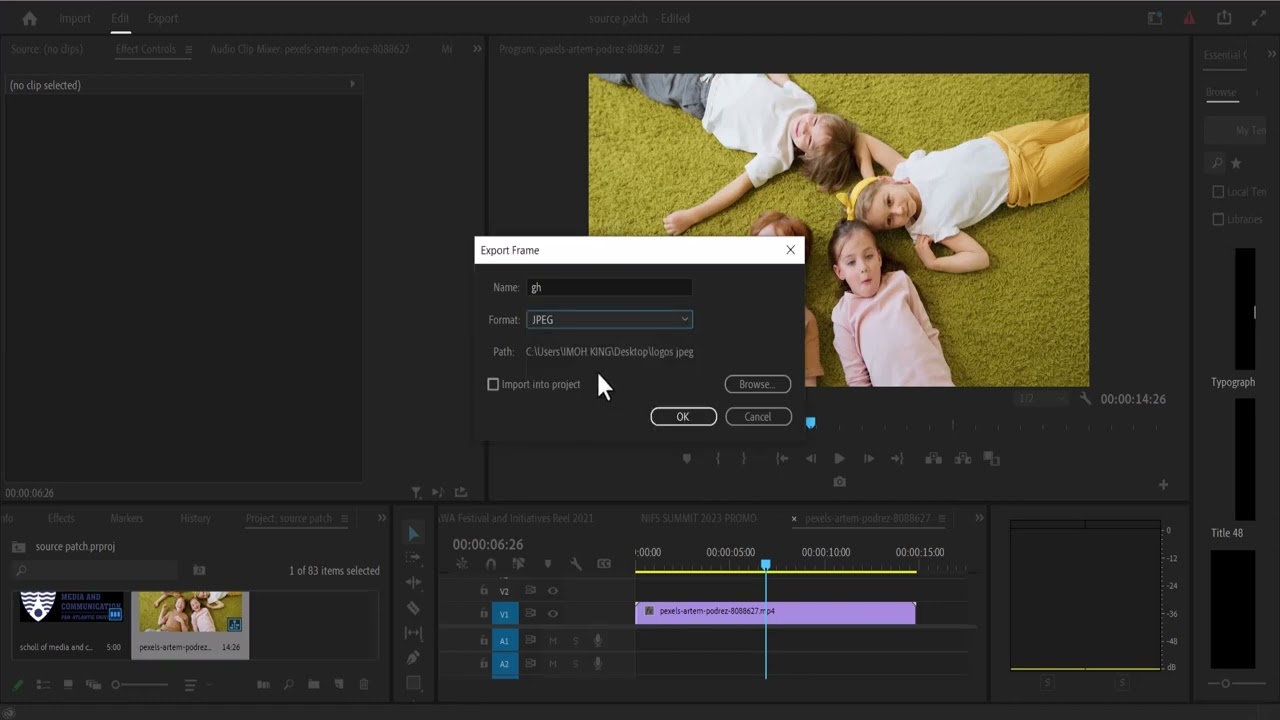The image size is (1280, 720).
Task: Expand the Project panel overflow chevrons
Action: 381,518
